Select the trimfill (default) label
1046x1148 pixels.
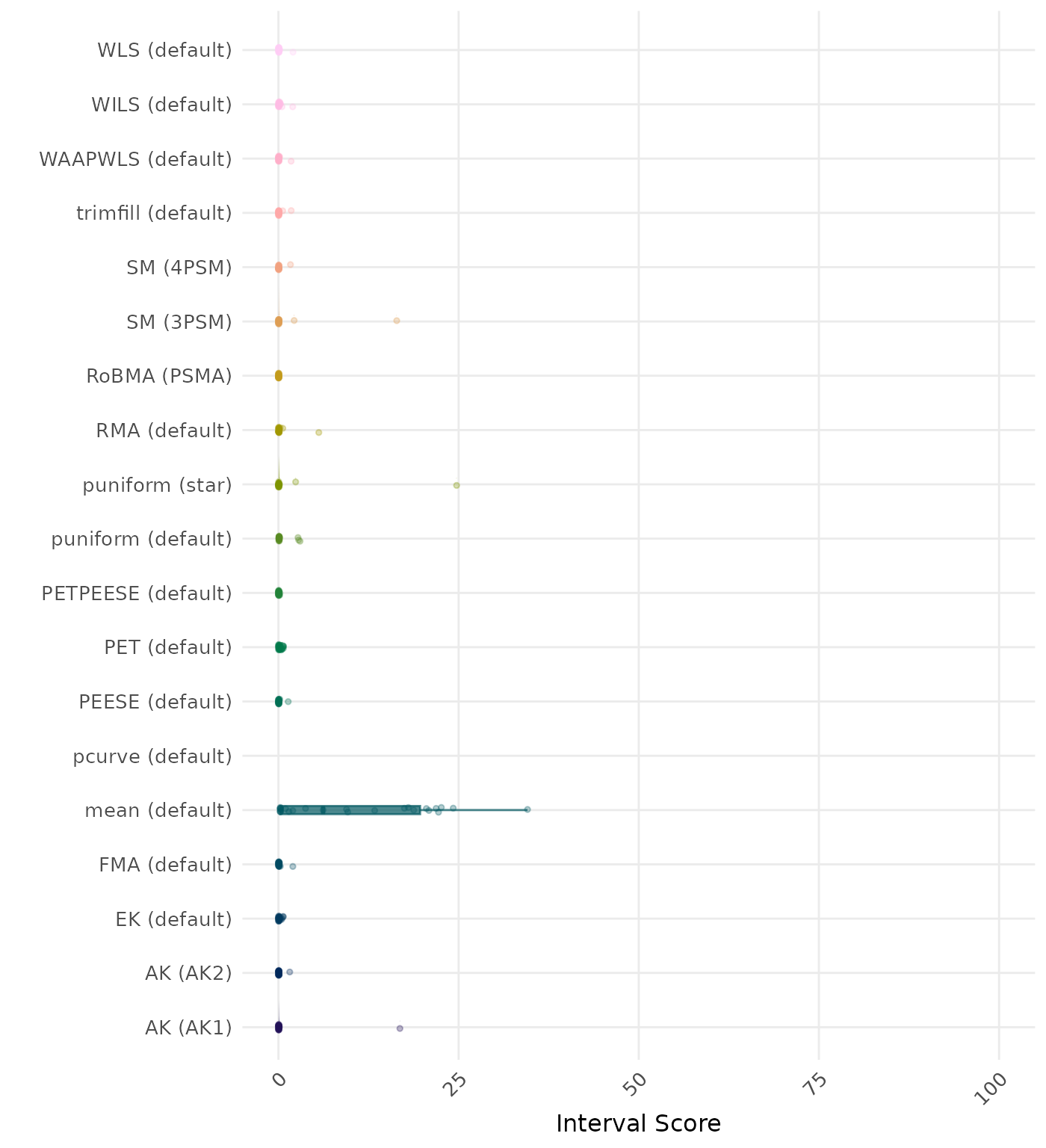[x=154, y=213]
